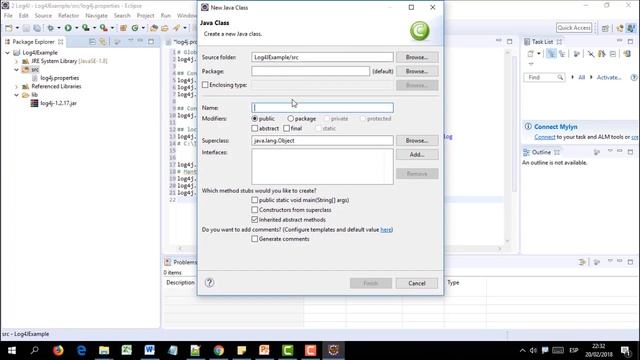This screenshot has width=640, height=360.
Task: Enable the Generate comments checkbox
Action: [x=255, y=239]
